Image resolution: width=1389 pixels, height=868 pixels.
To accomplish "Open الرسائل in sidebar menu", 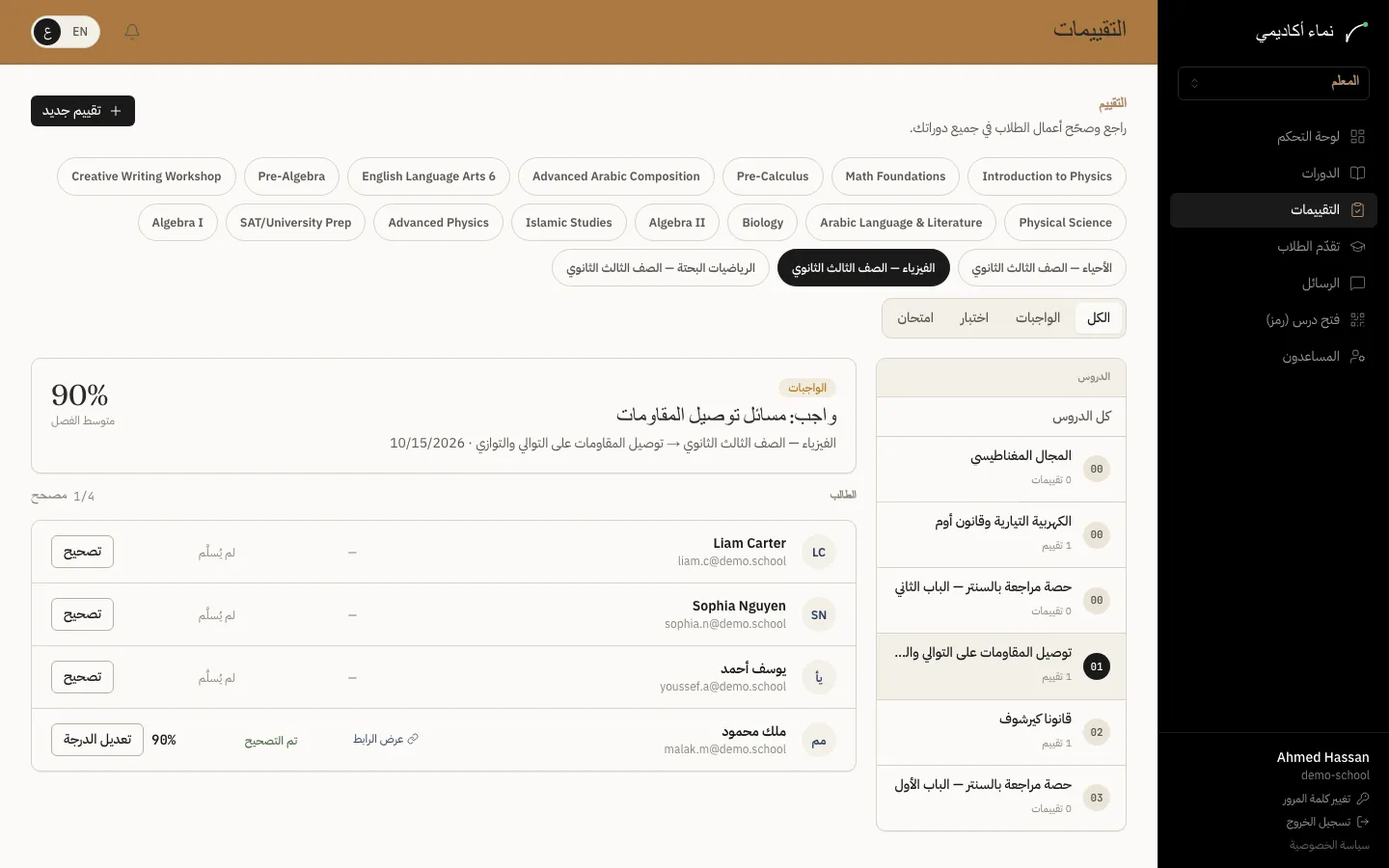I will (x=1273, y=284).
